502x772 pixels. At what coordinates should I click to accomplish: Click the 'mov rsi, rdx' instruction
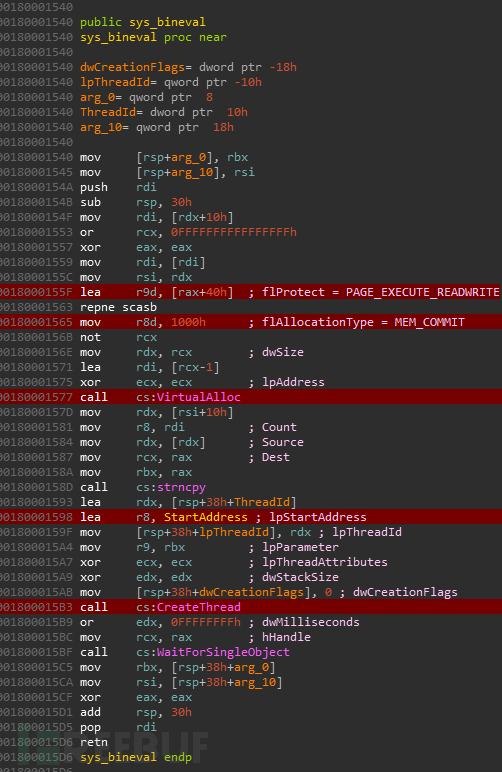(x=136, y=277)
